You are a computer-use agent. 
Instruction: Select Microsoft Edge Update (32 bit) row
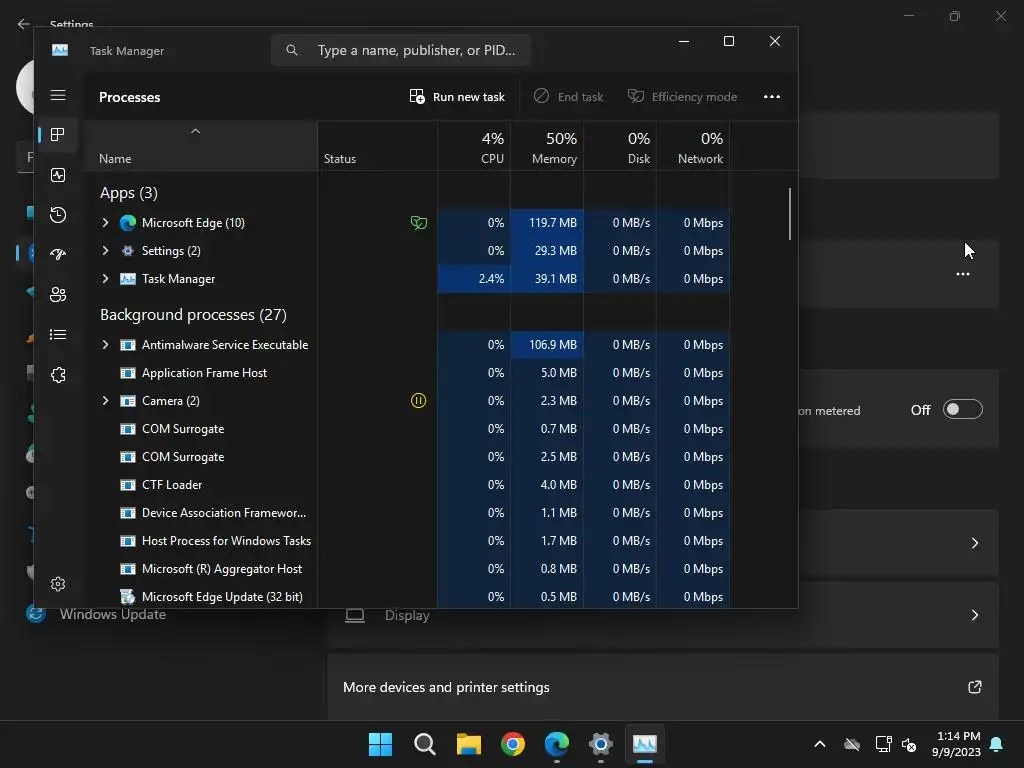click(x=406, y=596)
